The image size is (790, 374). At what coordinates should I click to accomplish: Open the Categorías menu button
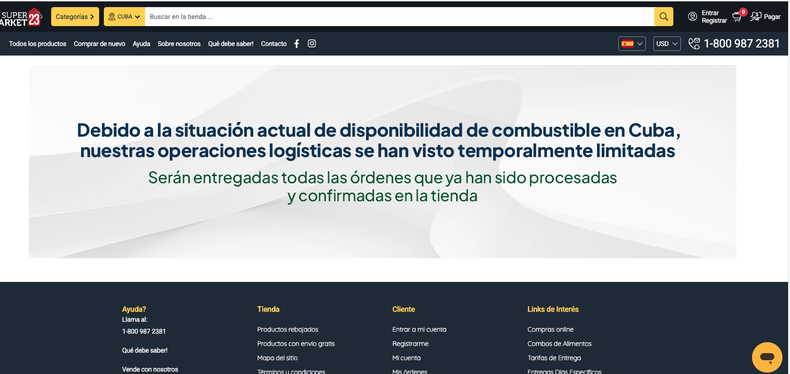click(x=75, y=17)
